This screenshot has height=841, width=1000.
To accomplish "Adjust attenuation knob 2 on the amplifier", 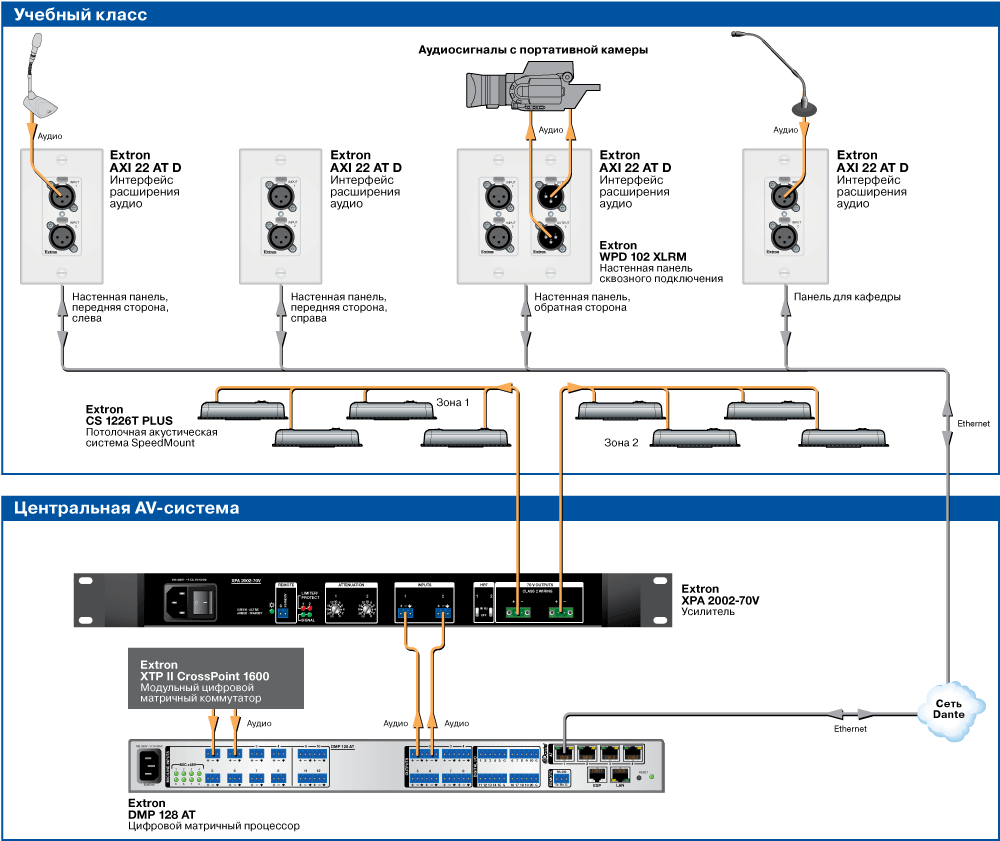I will click(366, 609).
